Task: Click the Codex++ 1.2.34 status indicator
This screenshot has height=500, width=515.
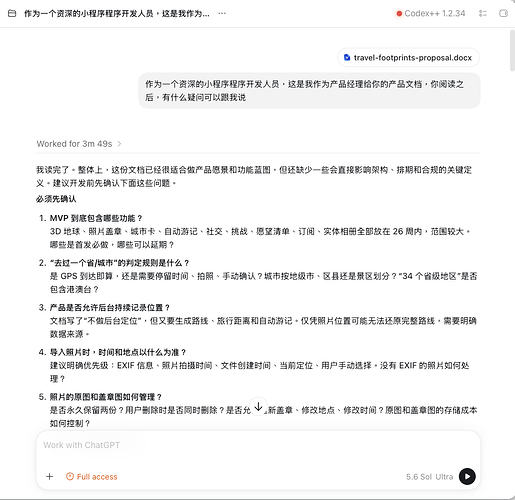Action: (431, 14)
